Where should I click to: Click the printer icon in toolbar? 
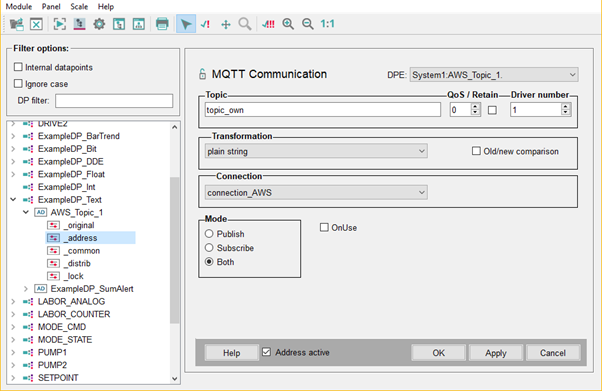pos(162,24)
